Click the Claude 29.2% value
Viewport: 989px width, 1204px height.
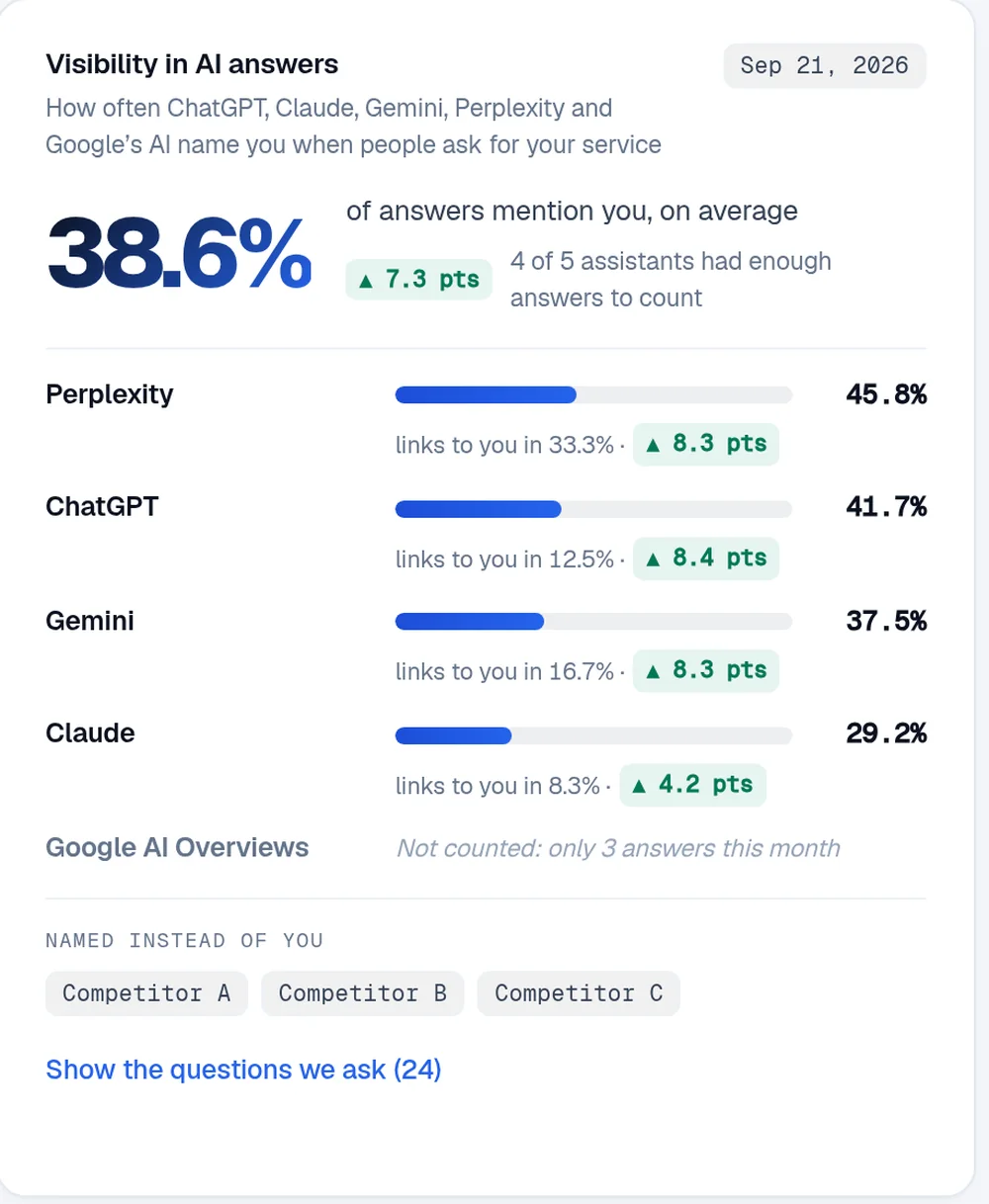point(886,733)
